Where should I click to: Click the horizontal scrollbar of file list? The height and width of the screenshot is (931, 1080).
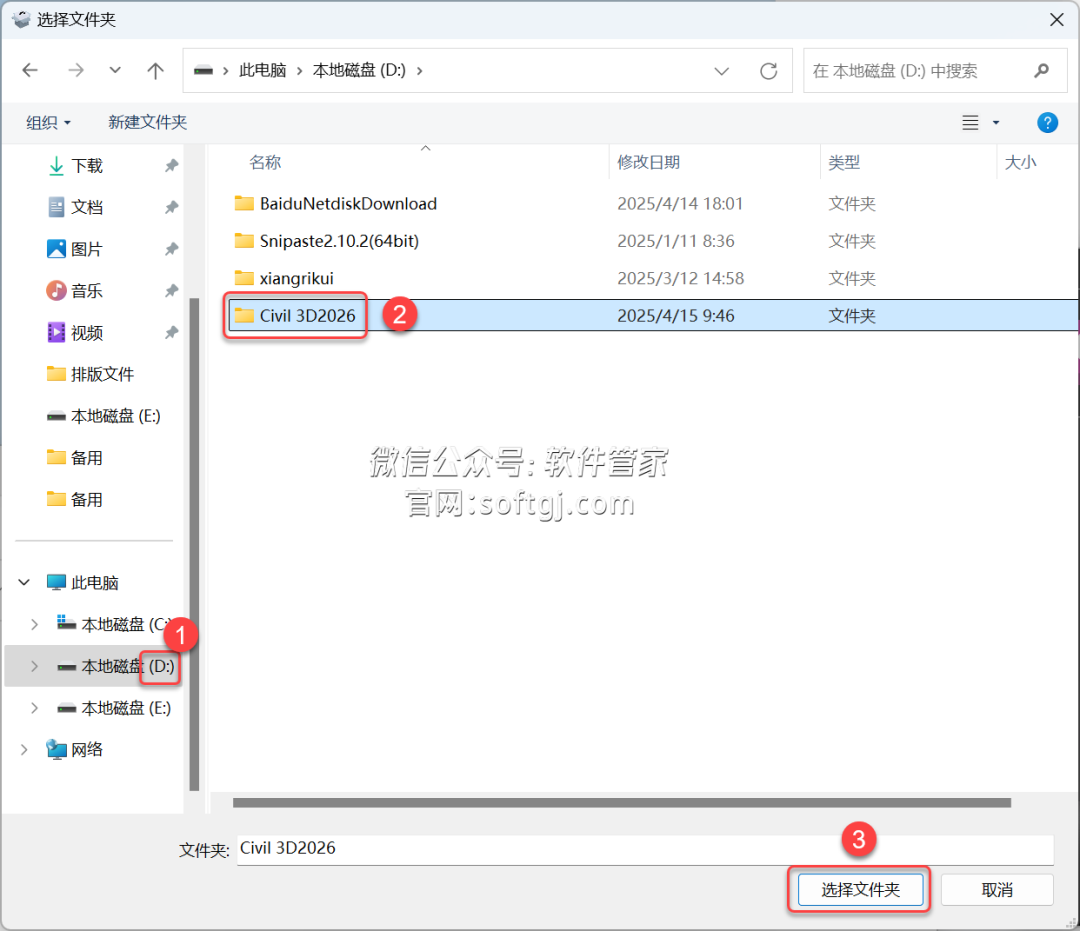[621, 803]
